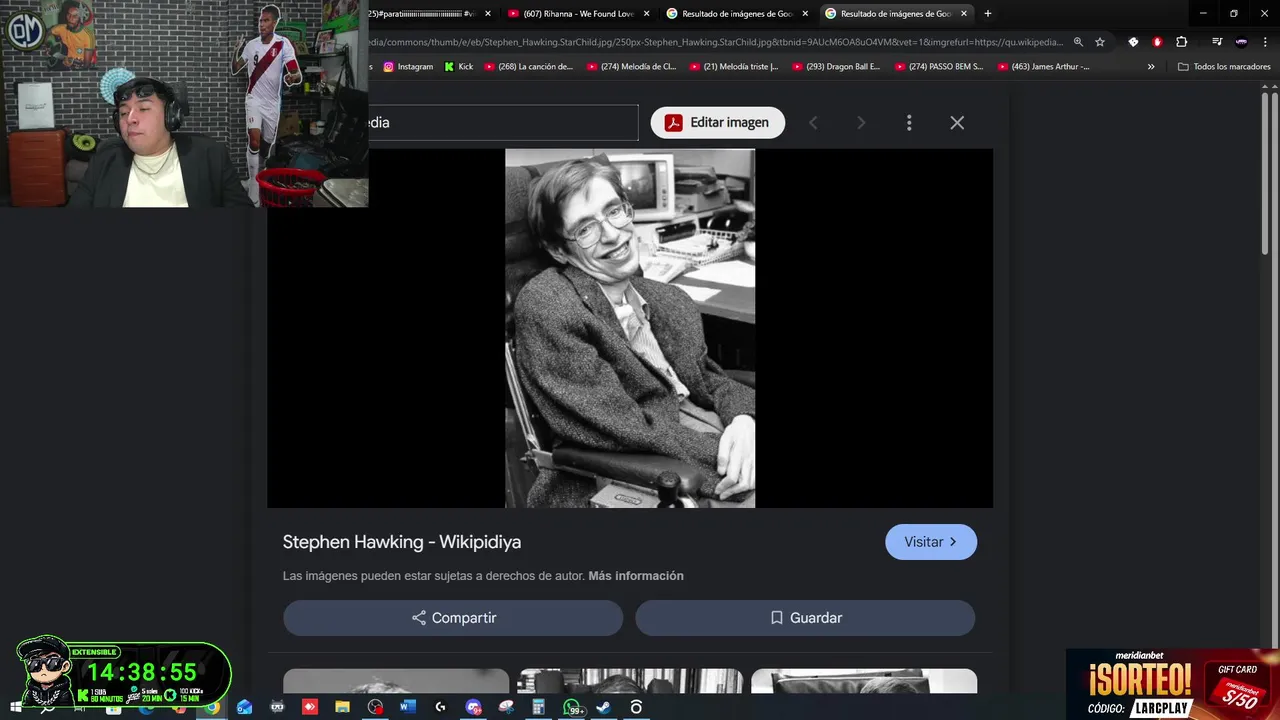
Task: Open the Stephen Hawking - Wikipidiya title link
Action: click(402, 542)
